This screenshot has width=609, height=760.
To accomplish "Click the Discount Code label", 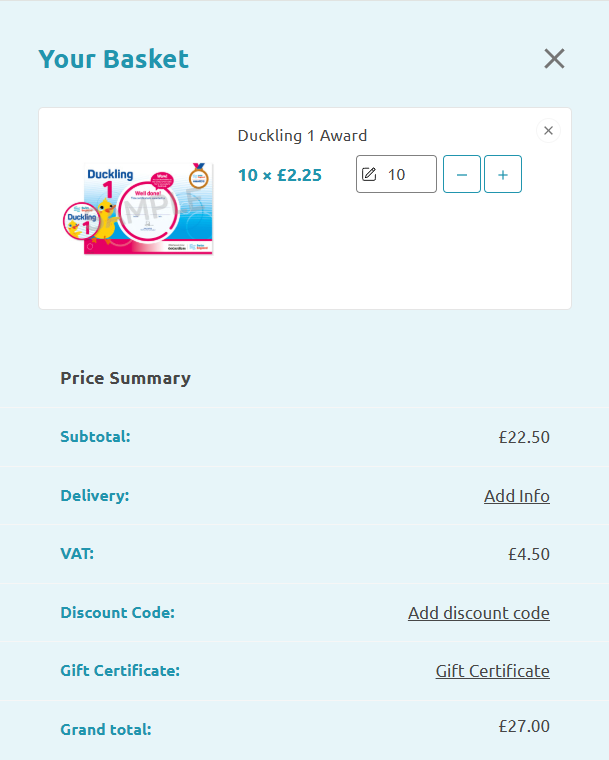I will [117, 613].
